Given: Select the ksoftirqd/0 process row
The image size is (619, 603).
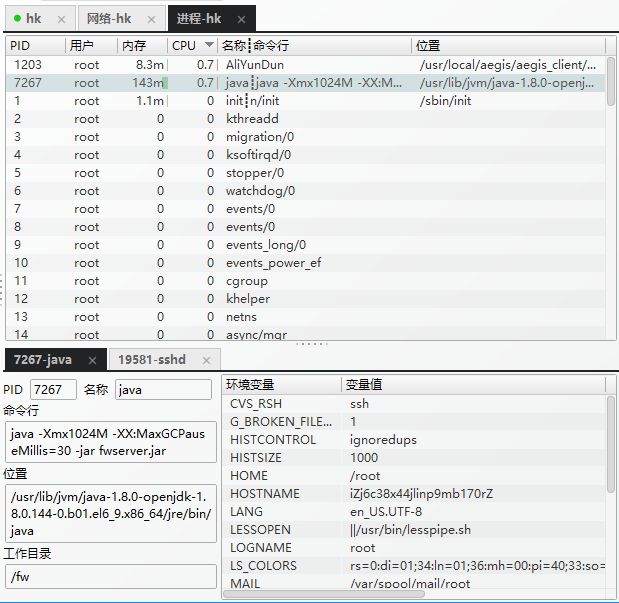Looking at the screenshot, I should click(x=305, y=155).
